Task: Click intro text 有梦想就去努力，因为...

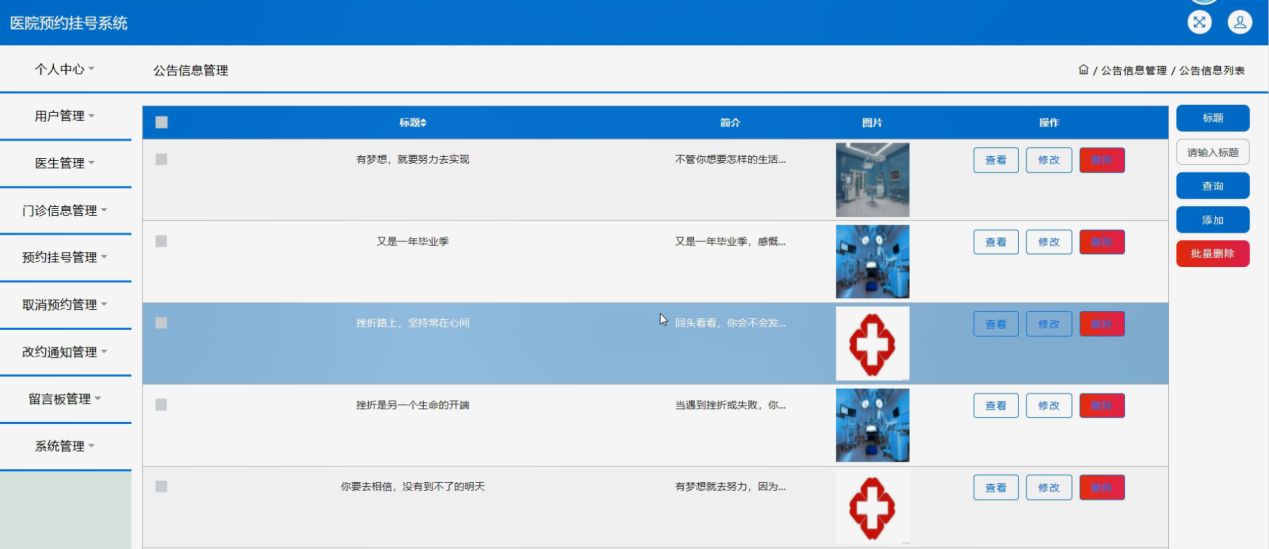Action: click(x=730, y=486)
